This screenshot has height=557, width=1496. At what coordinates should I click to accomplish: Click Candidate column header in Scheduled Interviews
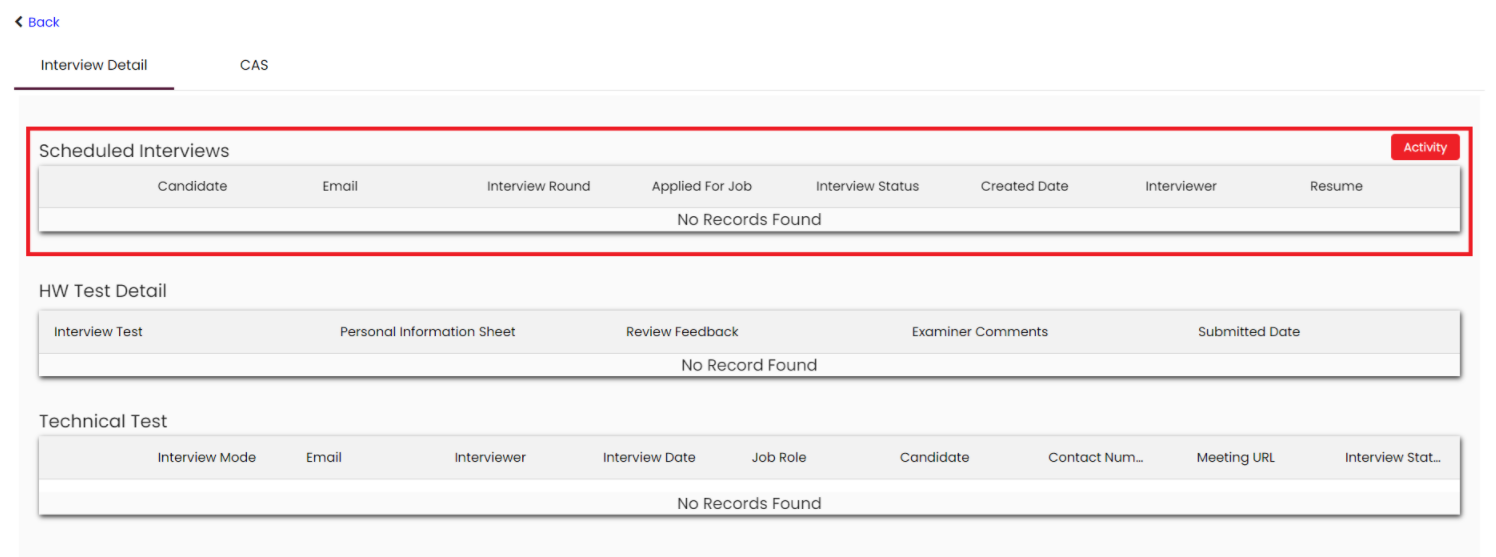(192, 186)
